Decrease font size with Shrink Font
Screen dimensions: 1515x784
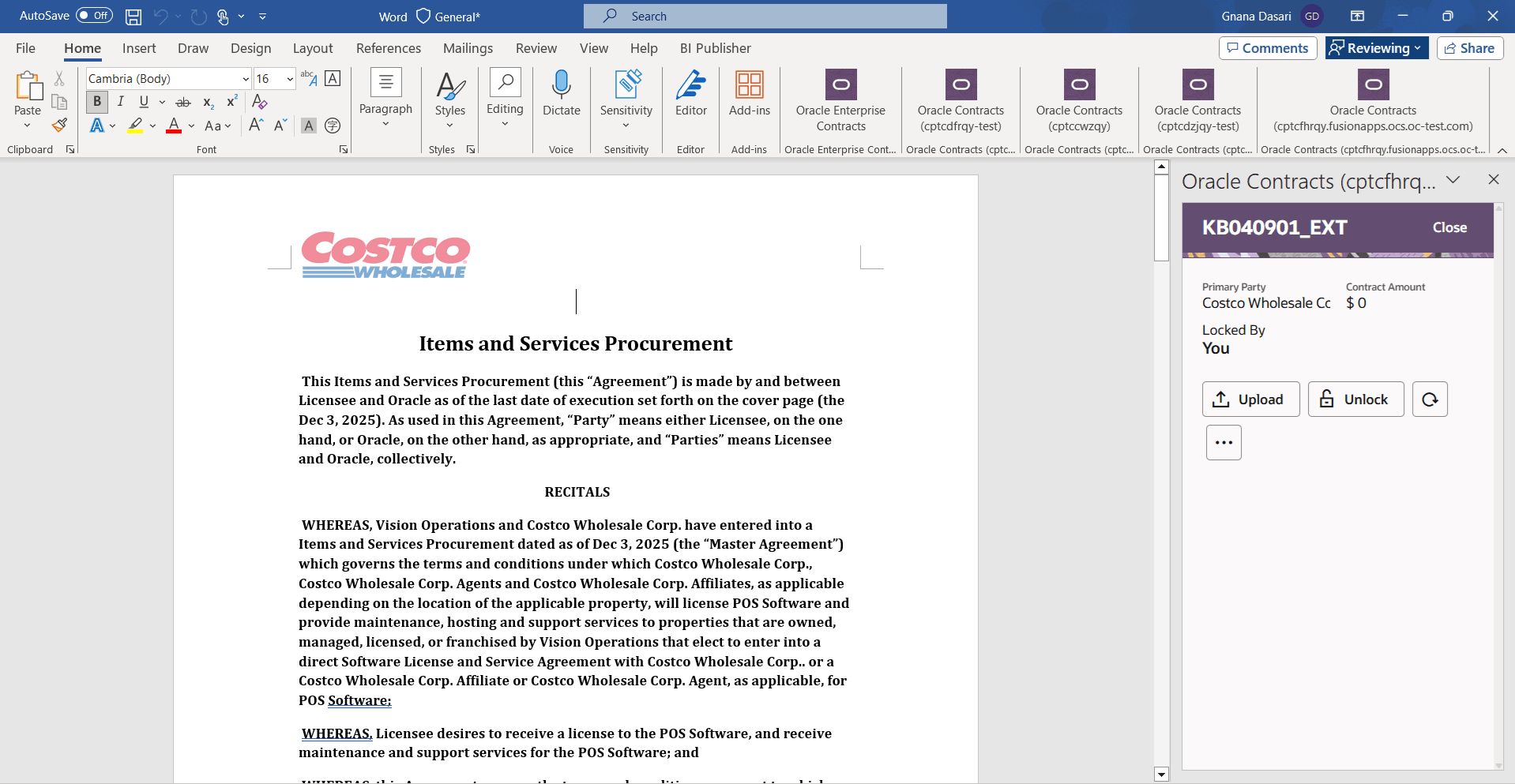pyautogui.click(x=280, y=126)
